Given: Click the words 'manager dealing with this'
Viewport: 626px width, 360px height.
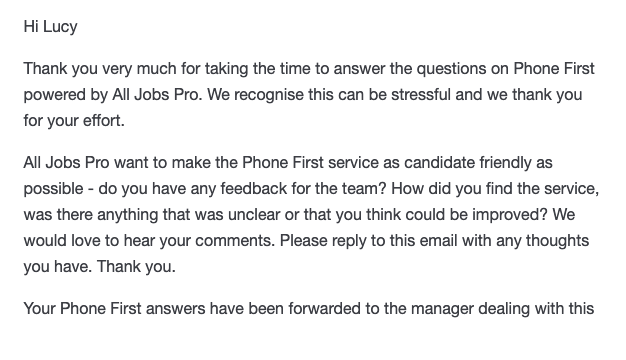Looking at the screenshot, I should pos(503,309).
